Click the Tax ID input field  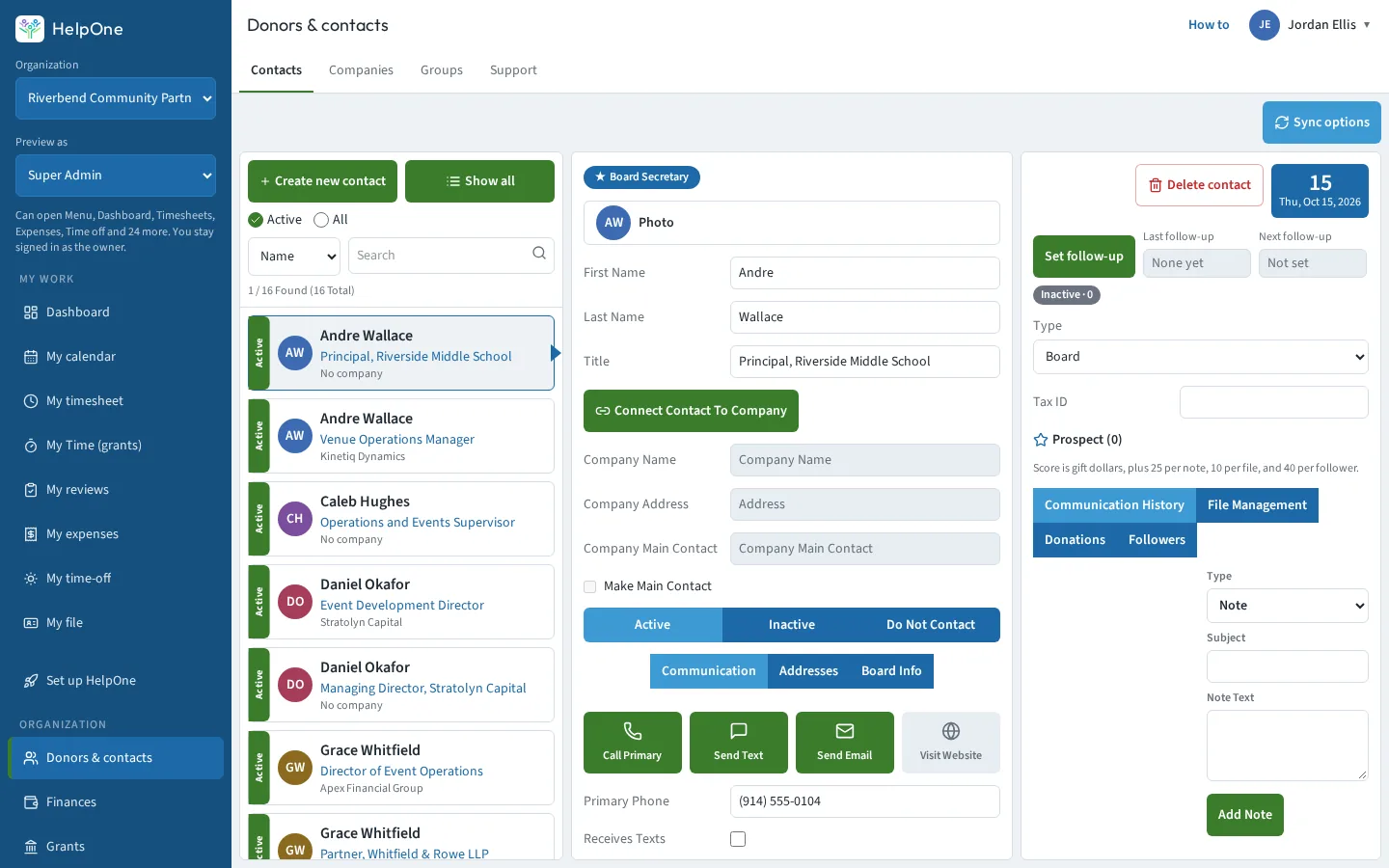tap(1274, 402)
